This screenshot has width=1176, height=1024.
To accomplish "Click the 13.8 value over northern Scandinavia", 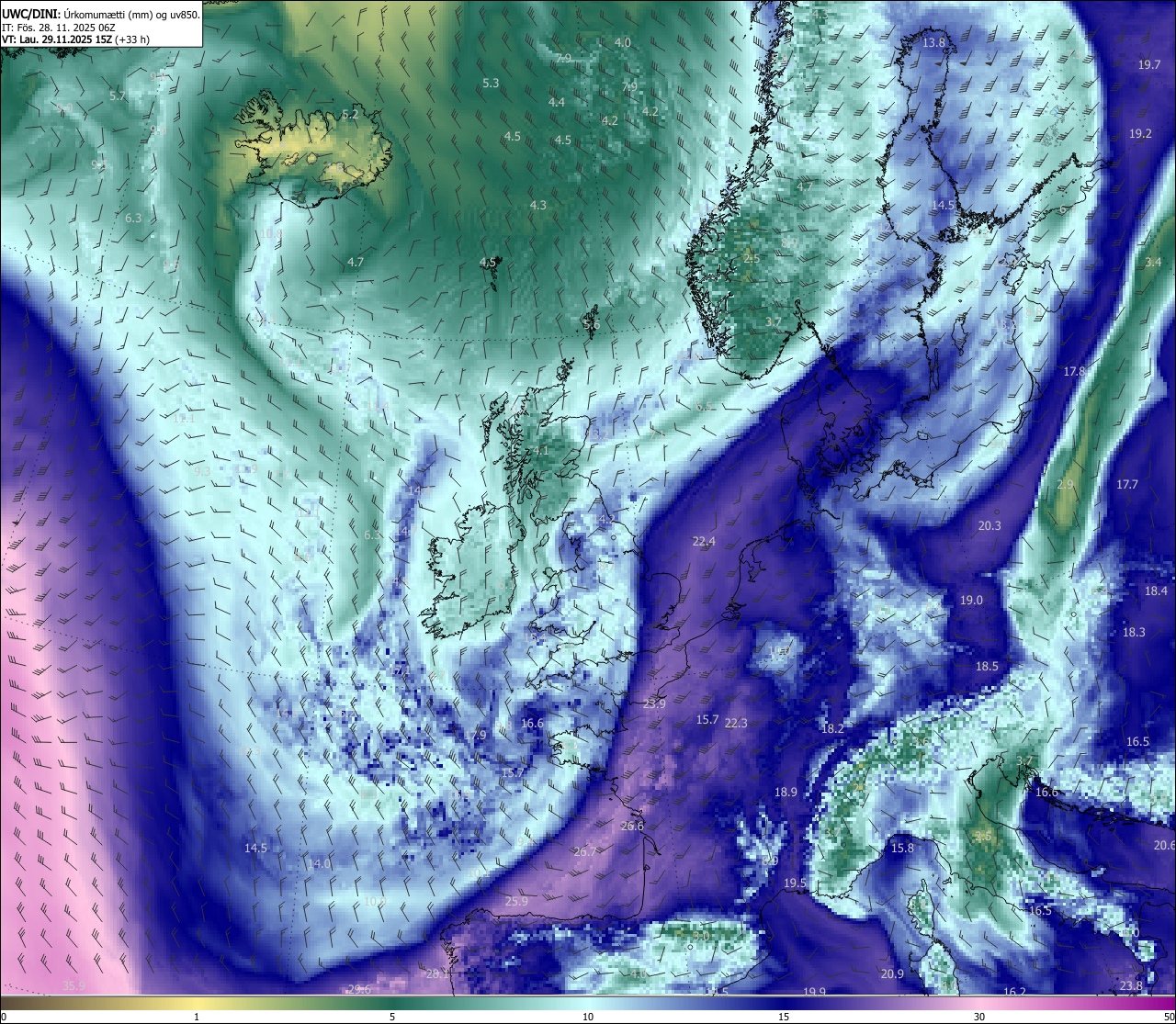I will [933, 42].
